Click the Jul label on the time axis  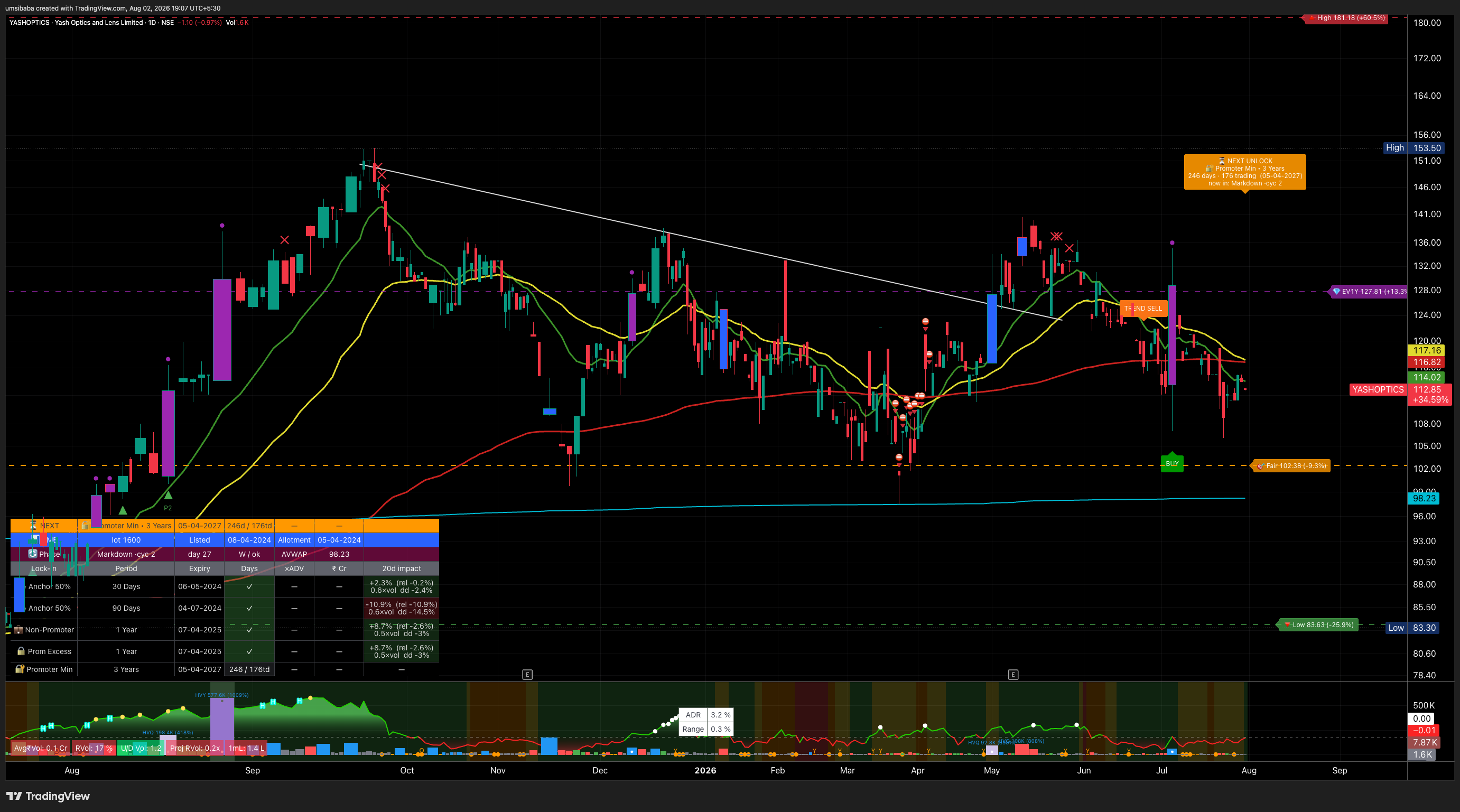coord(1162,771)
